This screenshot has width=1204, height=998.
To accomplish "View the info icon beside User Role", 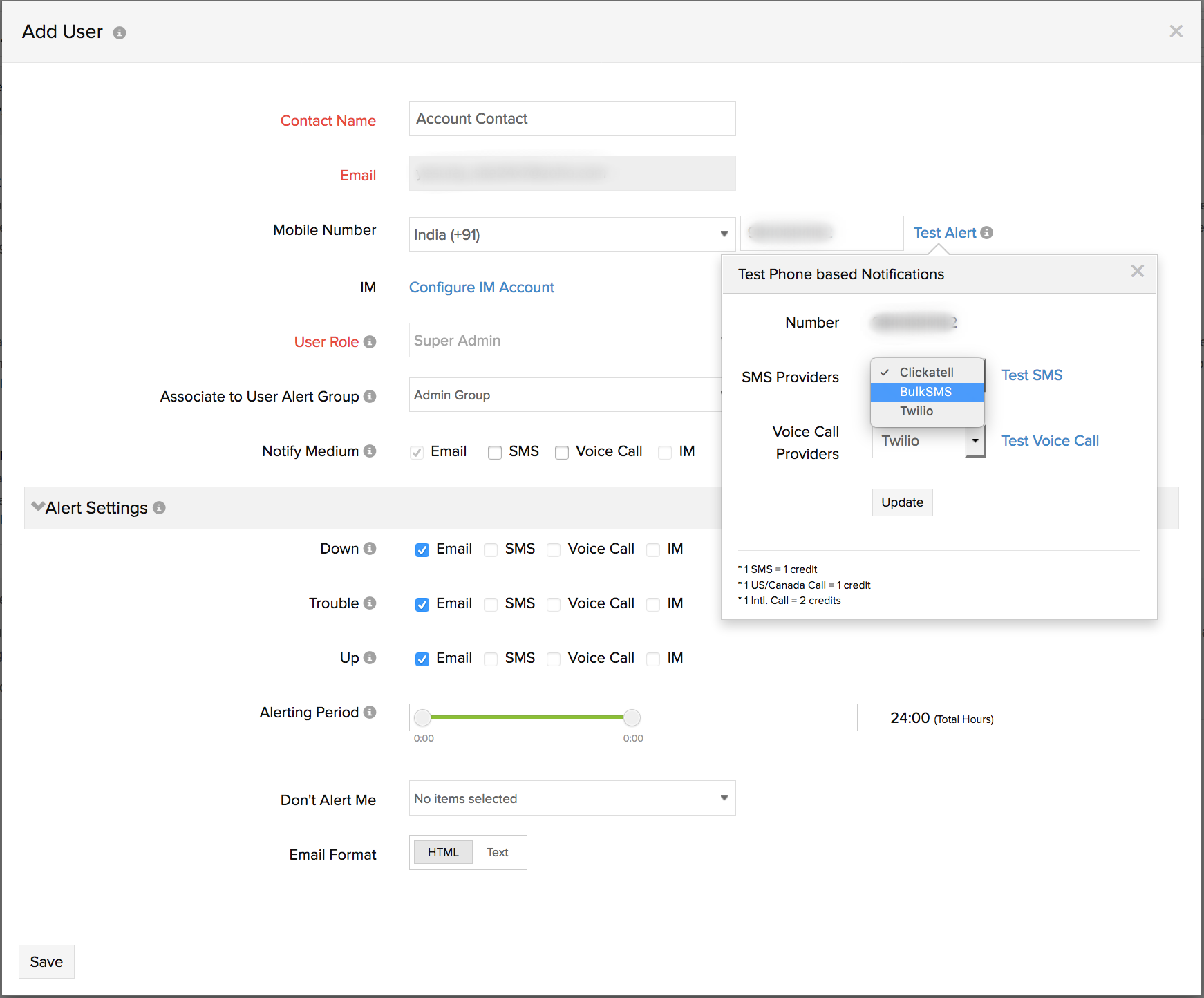I will [370, 341].
